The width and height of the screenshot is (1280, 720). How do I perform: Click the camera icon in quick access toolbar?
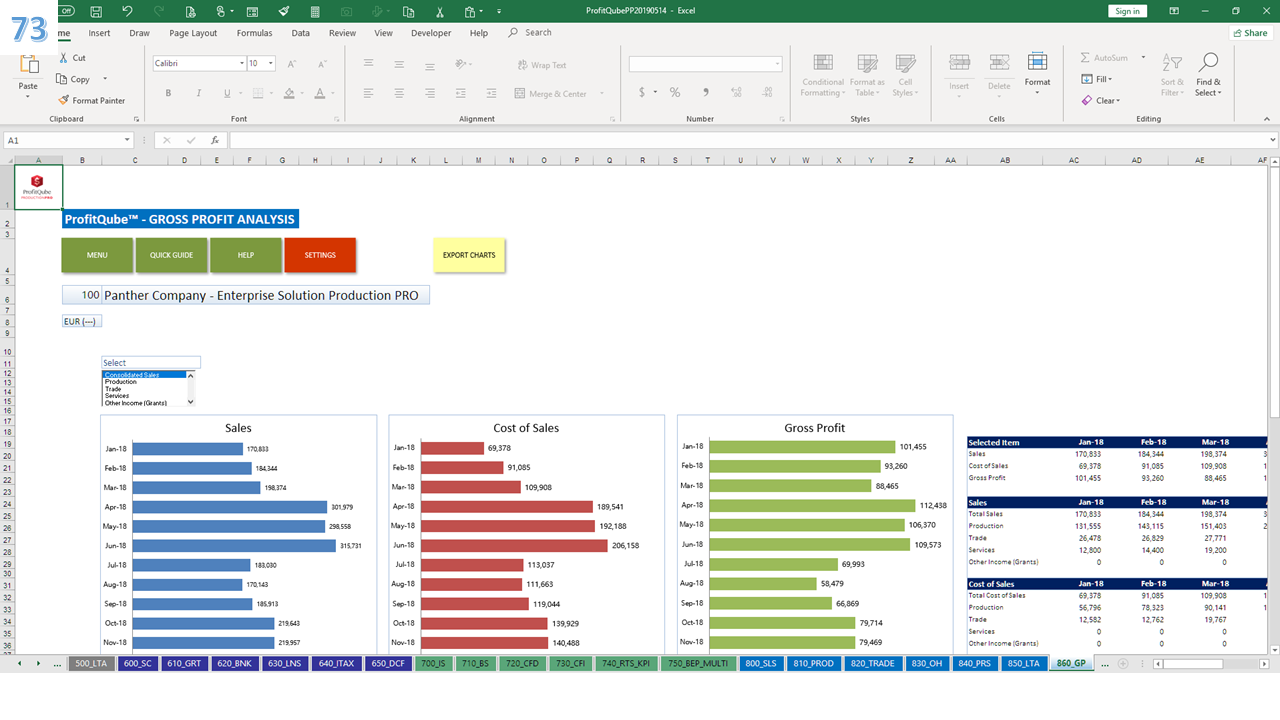(346, 11)
